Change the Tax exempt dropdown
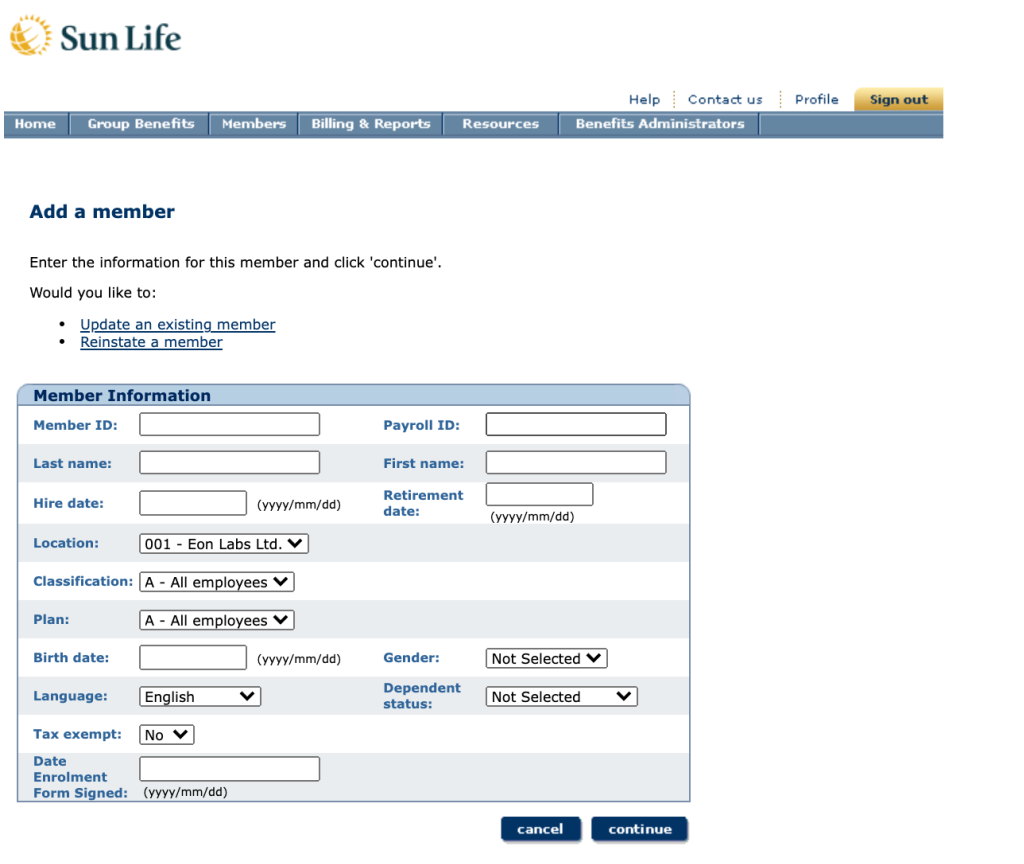Image resolution: width=1024 pixels, height=864 pixels. click(x=166, y=734)
